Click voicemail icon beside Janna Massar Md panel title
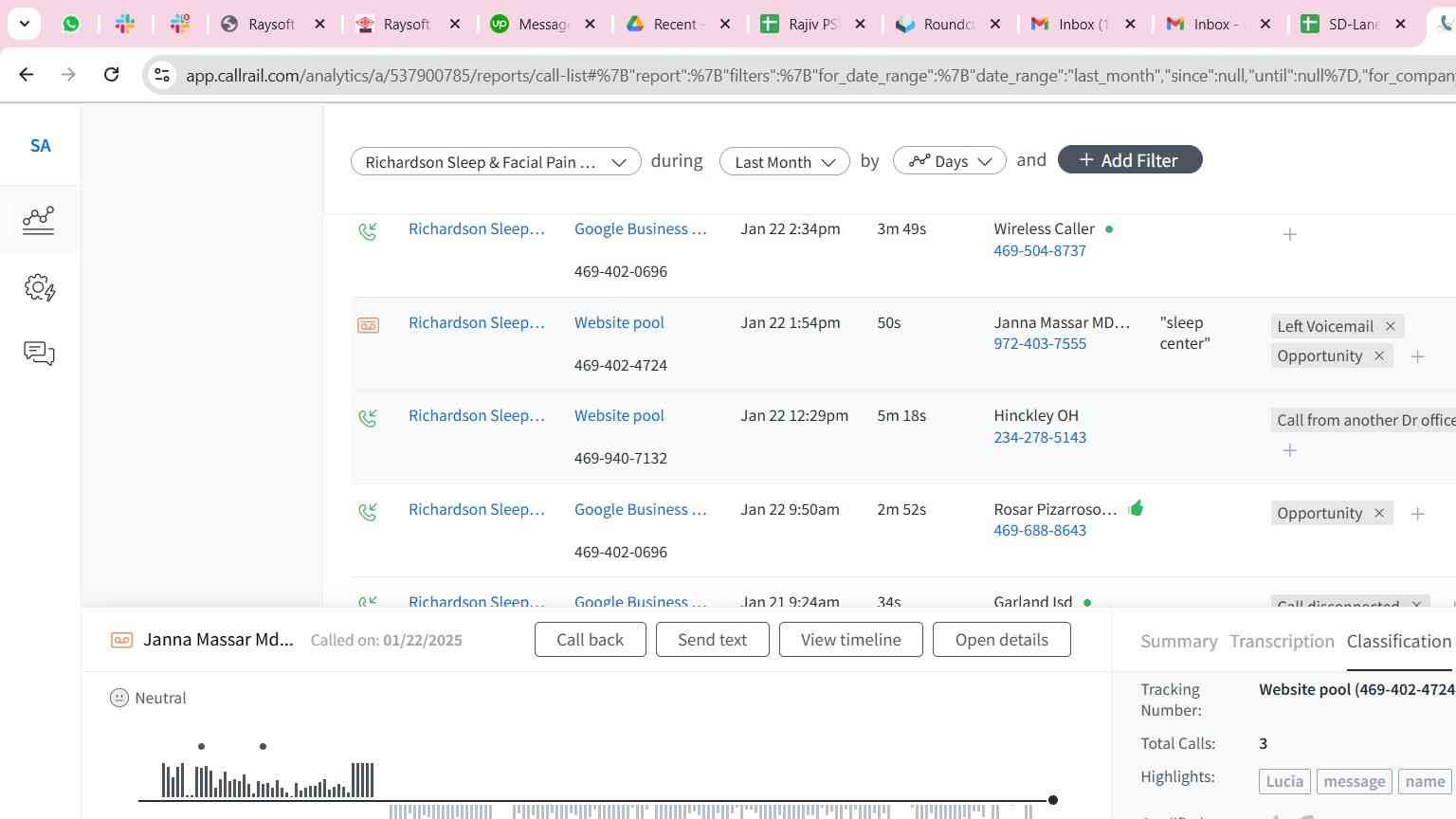The image size is (1456, 819). click(121, 640)
